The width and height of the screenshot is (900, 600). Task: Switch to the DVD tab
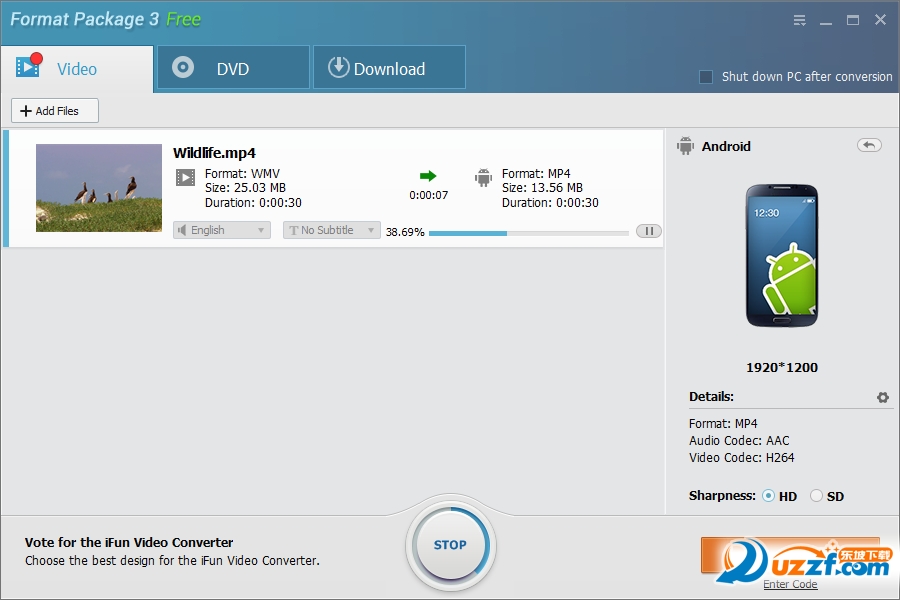232,68
